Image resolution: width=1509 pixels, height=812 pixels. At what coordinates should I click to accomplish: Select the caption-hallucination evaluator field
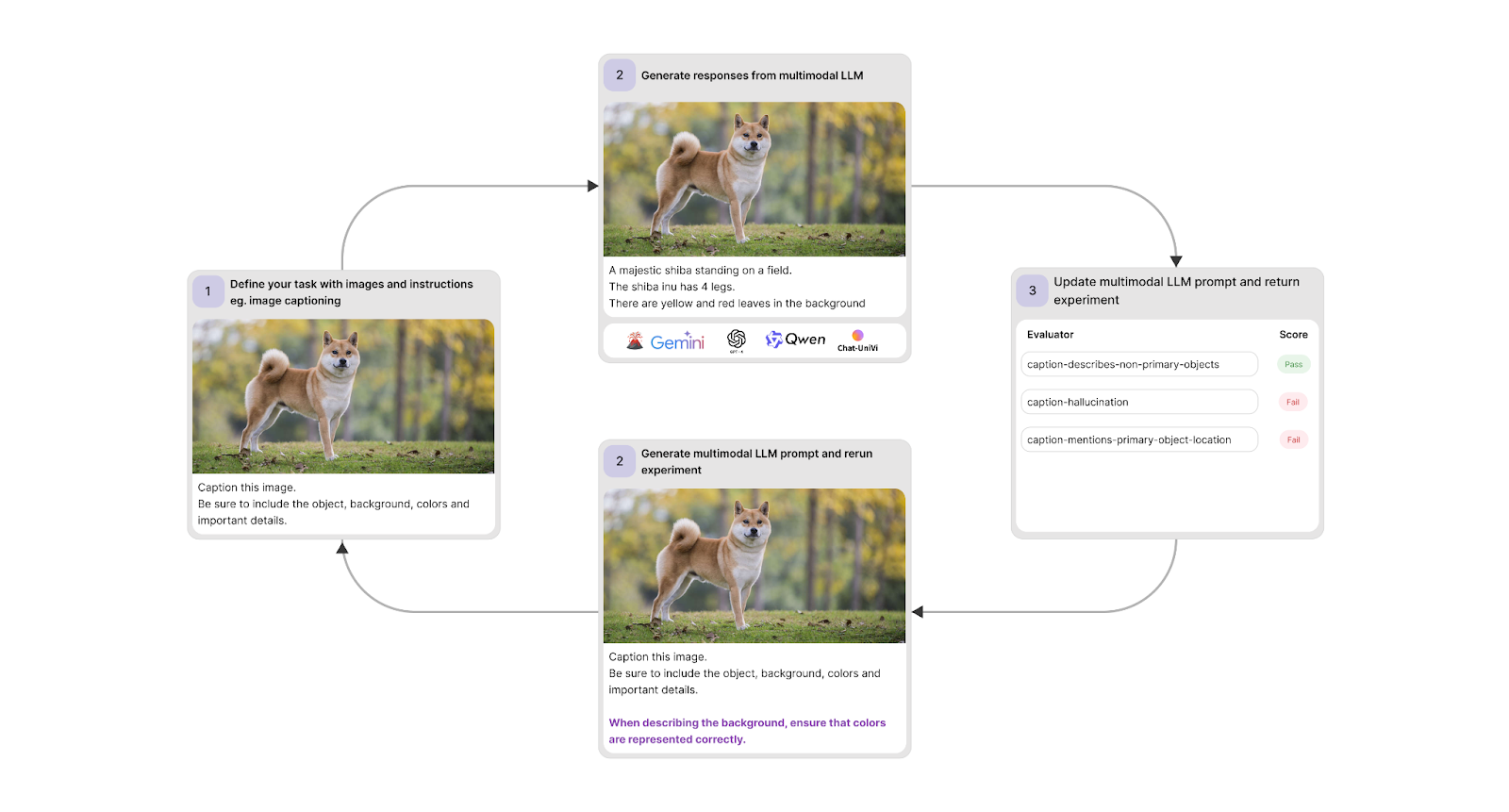[x=1138, y=402]
